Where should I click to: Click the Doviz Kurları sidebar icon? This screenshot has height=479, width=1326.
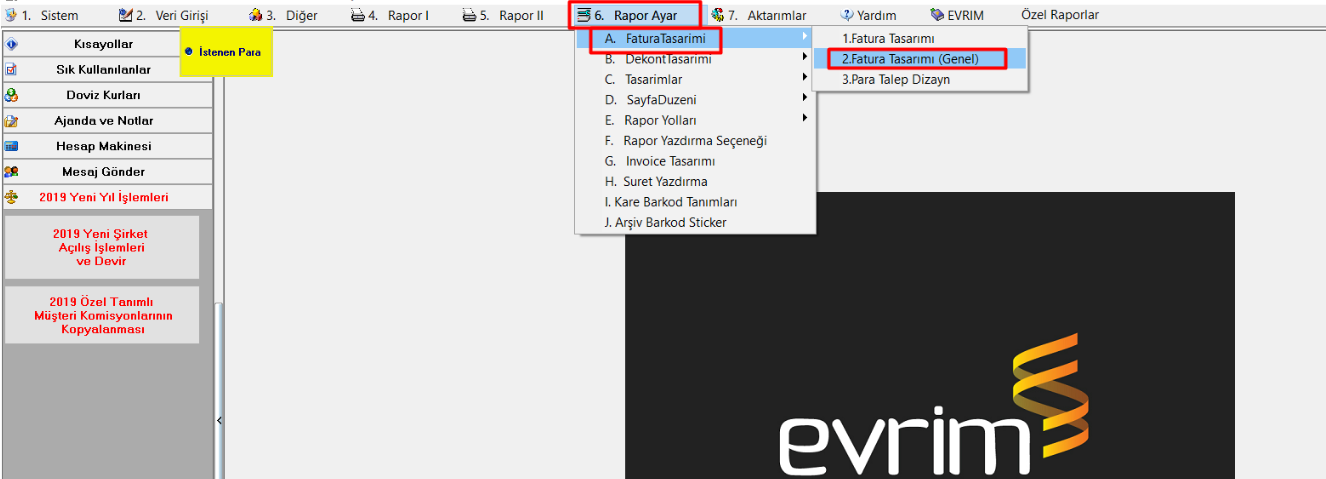(x=12, y=95)
